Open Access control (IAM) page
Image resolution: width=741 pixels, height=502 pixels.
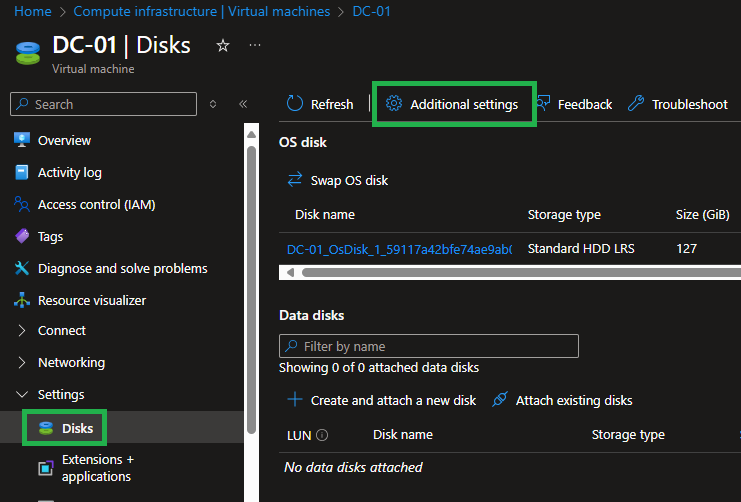[96, 205]
